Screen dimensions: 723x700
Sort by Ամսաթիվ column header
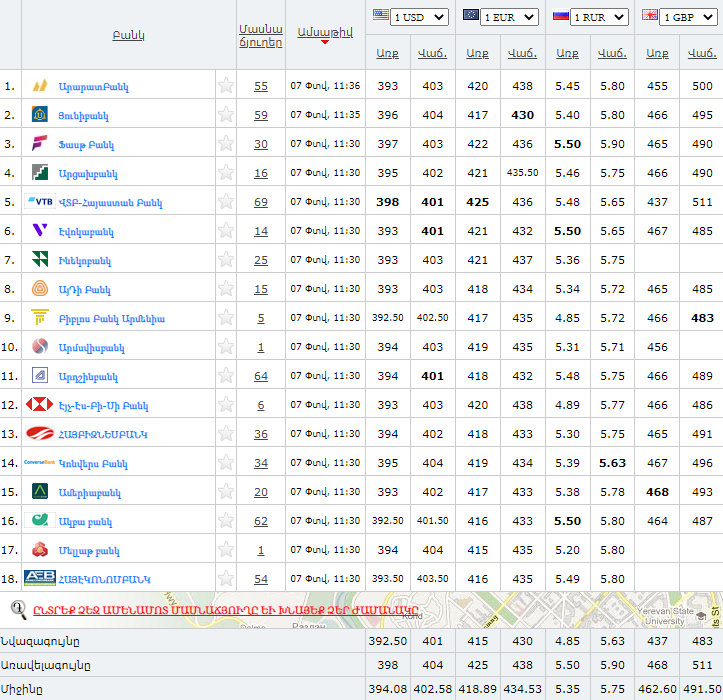pyautogui.click(x=325, y=32)
